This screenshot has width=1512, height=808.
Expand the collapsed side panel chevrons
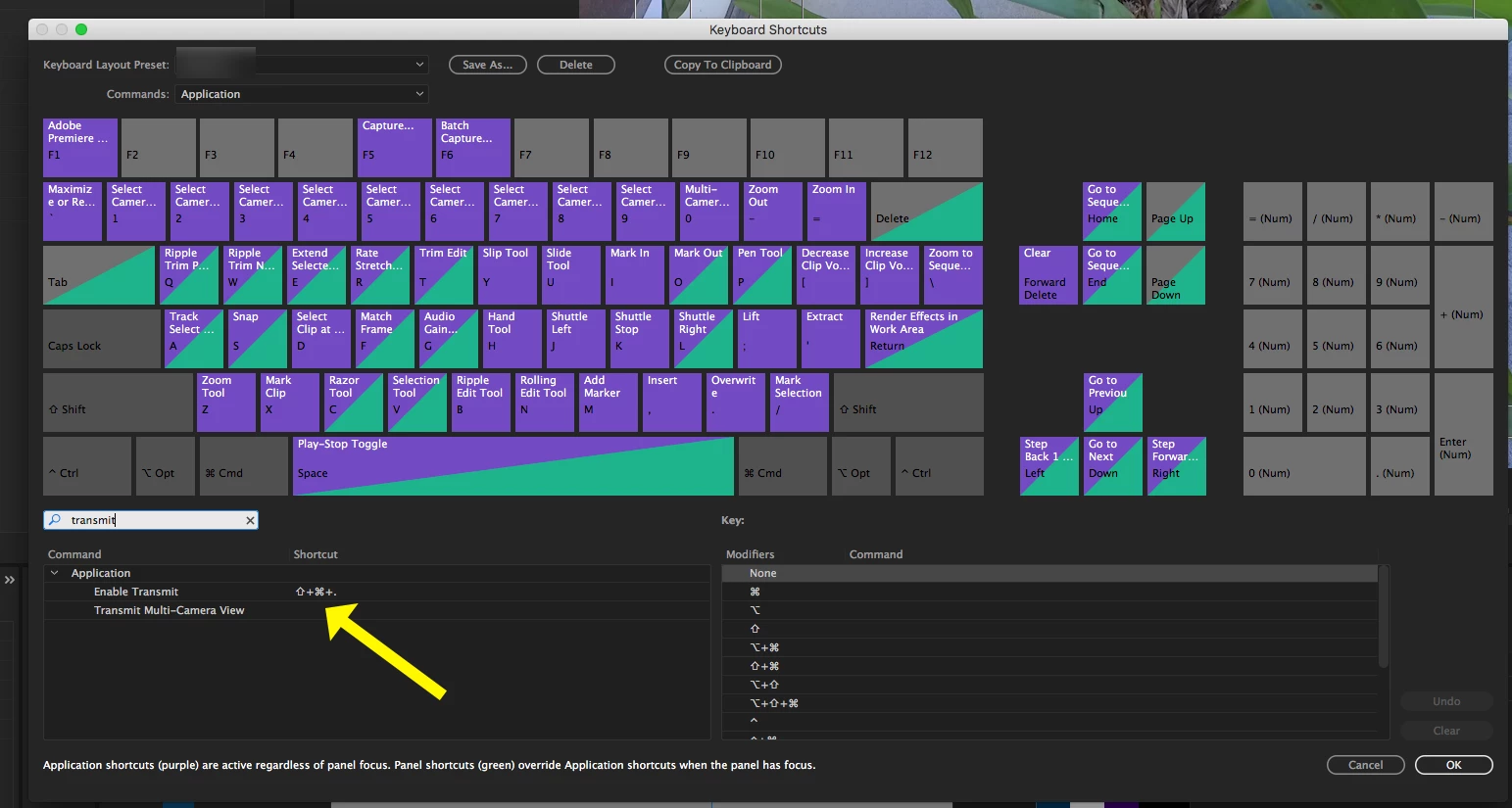tap(10, 580)
